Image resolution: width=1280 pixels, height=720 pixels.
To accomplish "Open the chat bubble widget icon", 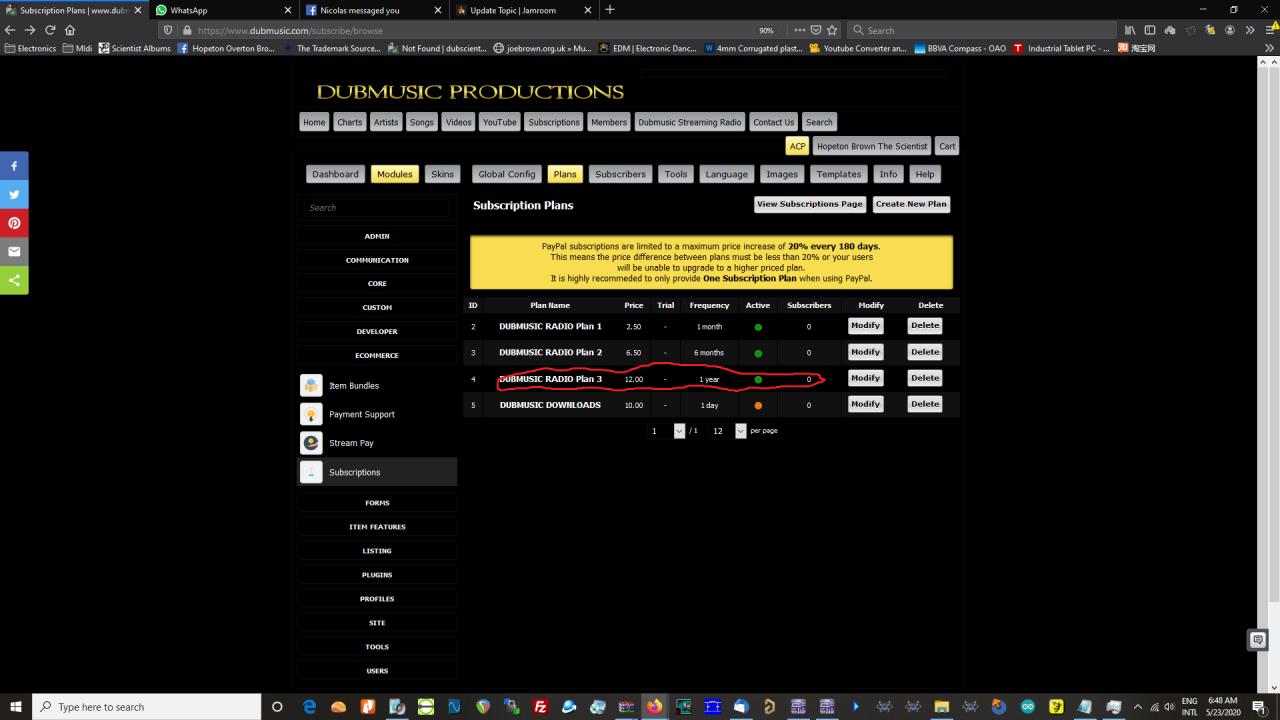I will [1258, 640].
